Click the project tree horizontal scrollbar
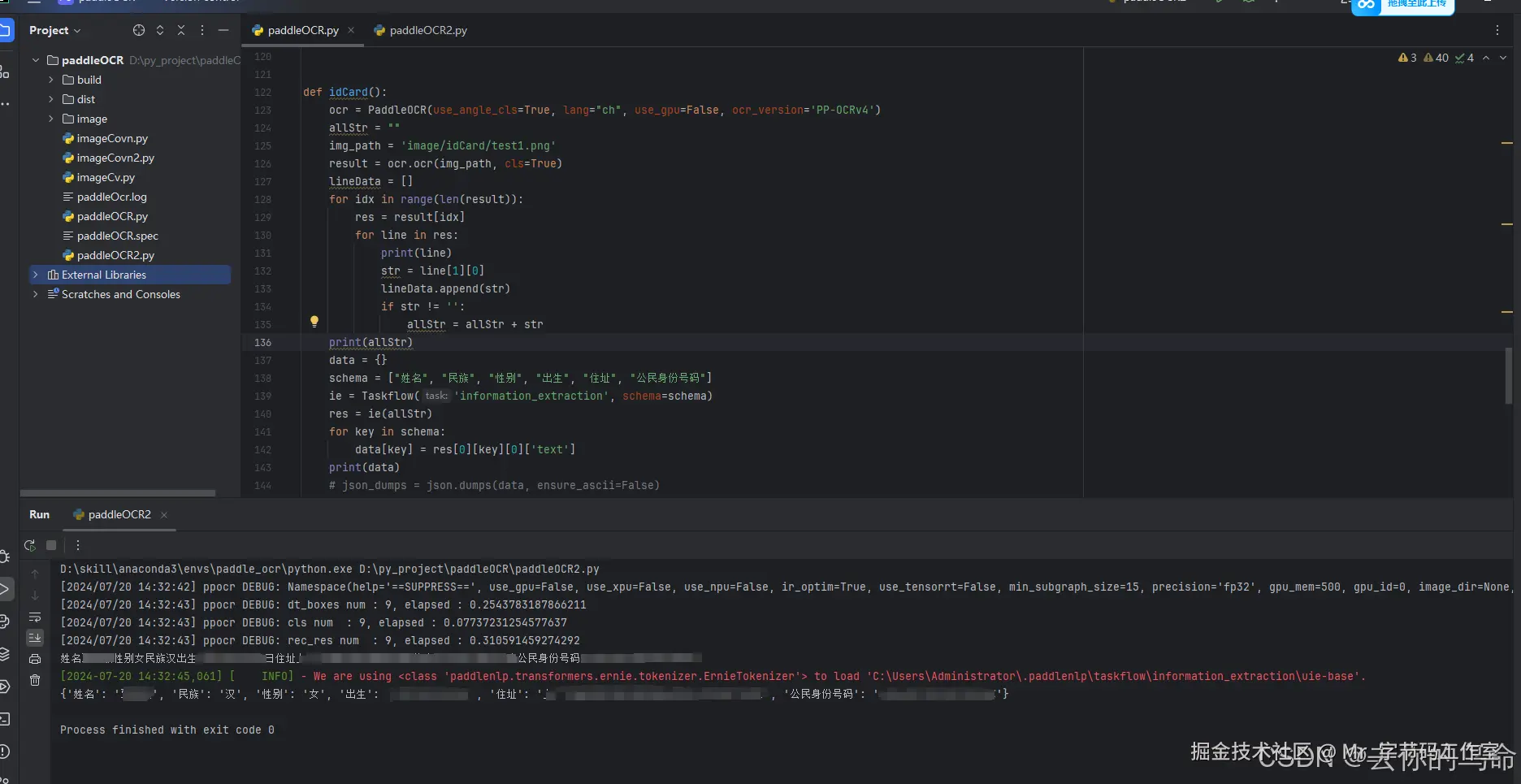The width and height of the screenshot is (1521, 784). pos(118,492)
